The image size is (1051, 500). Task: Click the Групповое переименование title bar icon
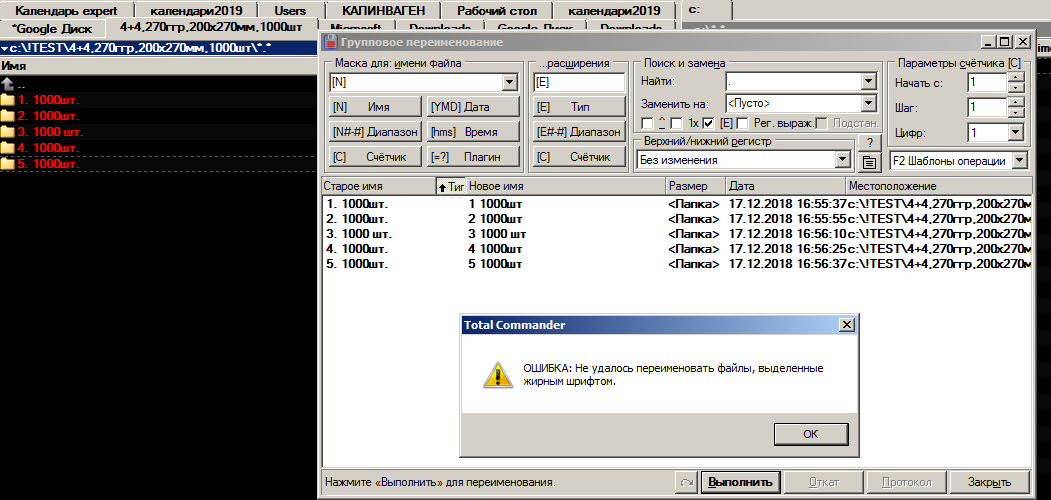coord(330,42)
